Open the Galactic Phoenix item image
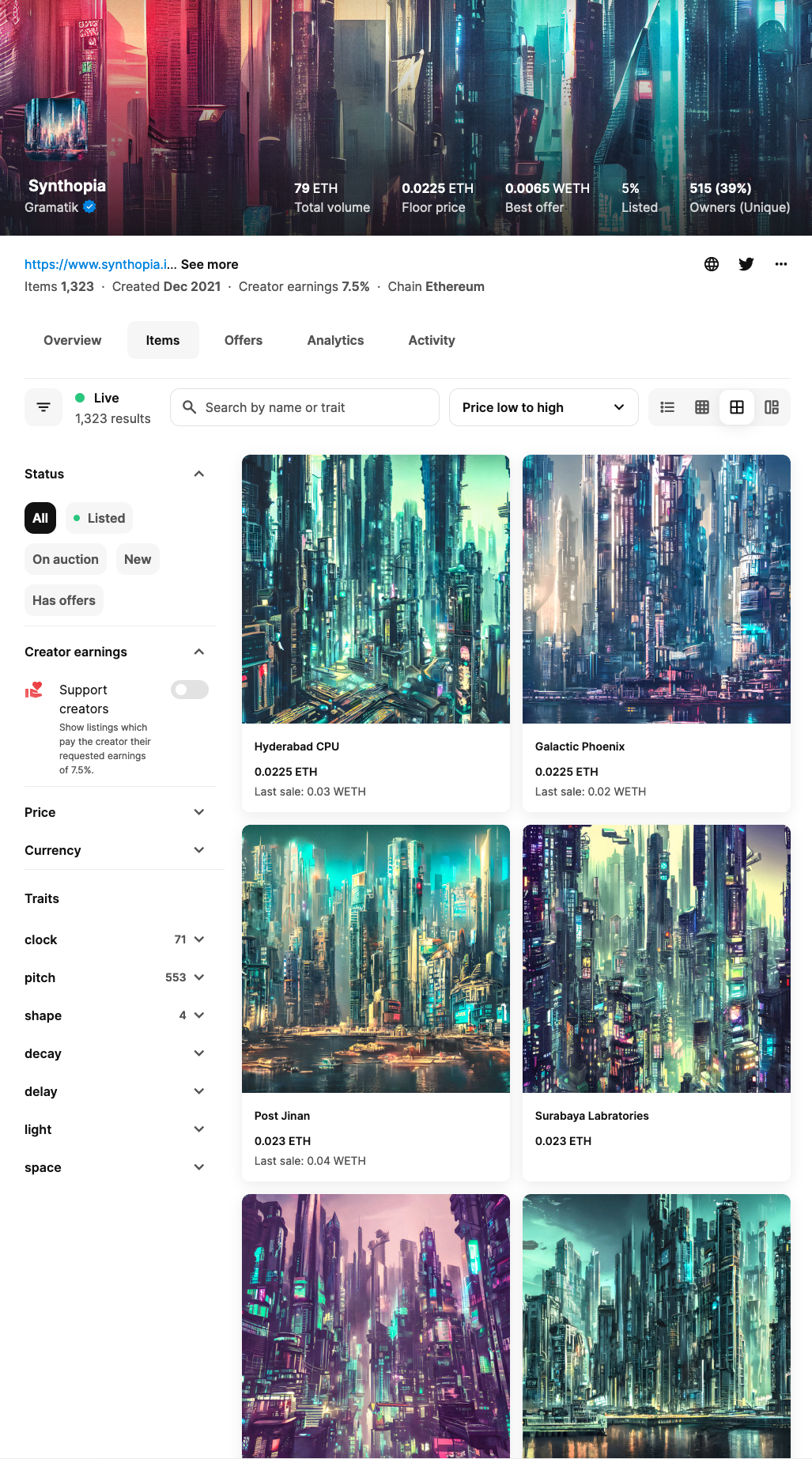Screen dimensions: 812x1459 (x=656, y=589)
